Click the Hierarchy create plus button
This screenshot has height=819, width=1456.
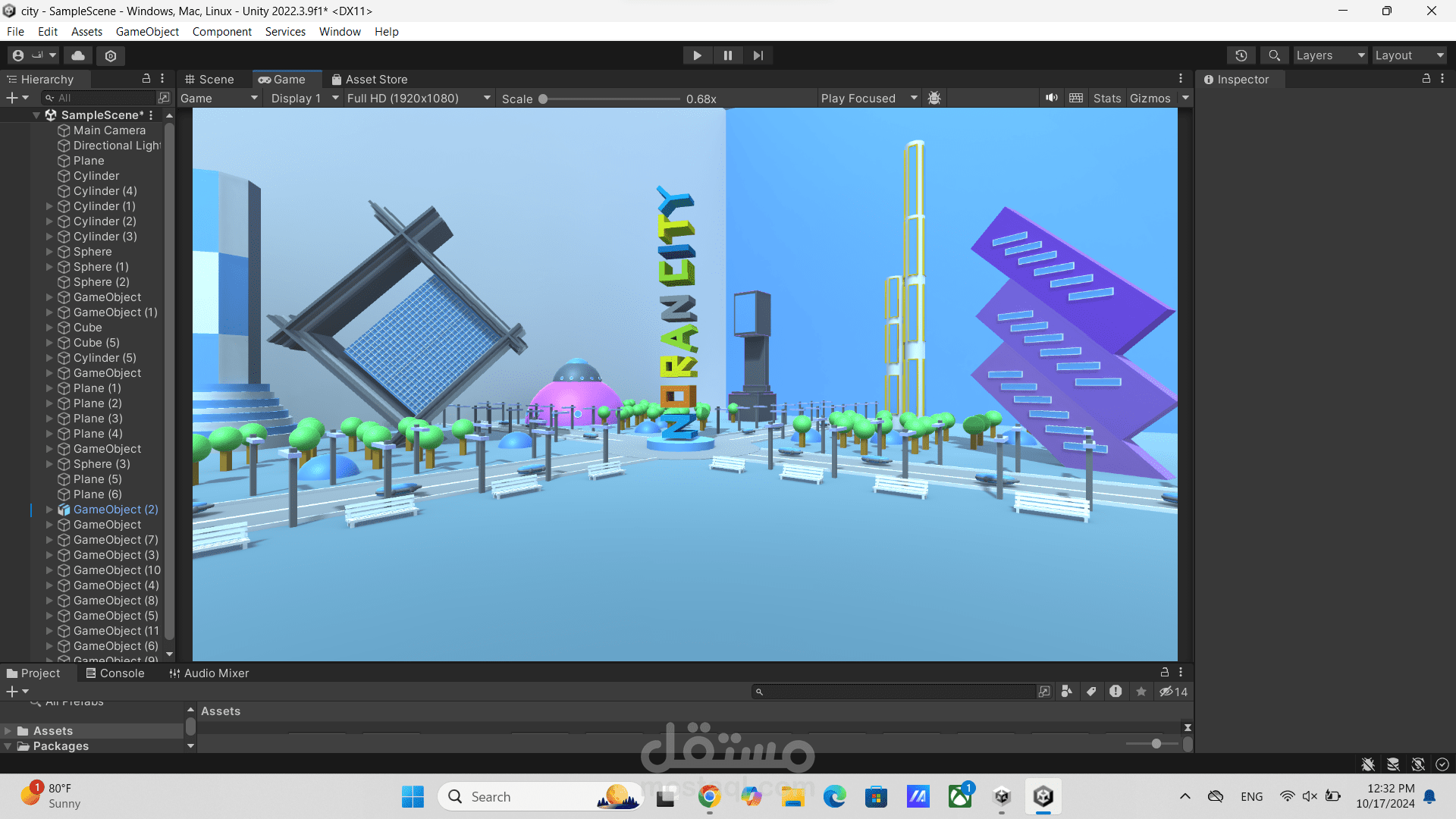tap(17, 98)
